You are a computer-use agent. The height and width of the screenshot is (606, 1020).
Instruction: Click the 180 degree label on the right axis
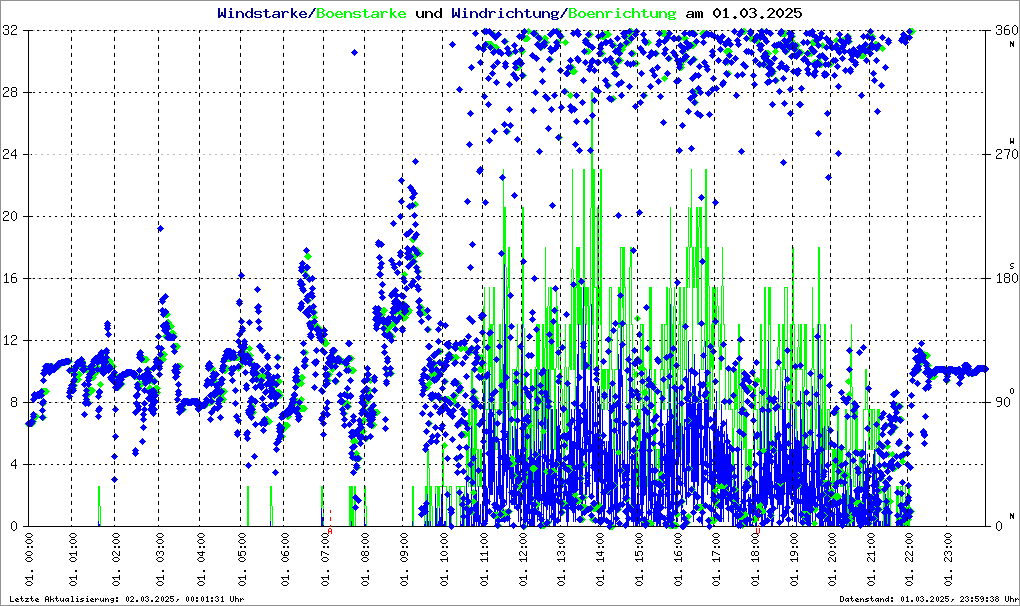[1002, 278]
